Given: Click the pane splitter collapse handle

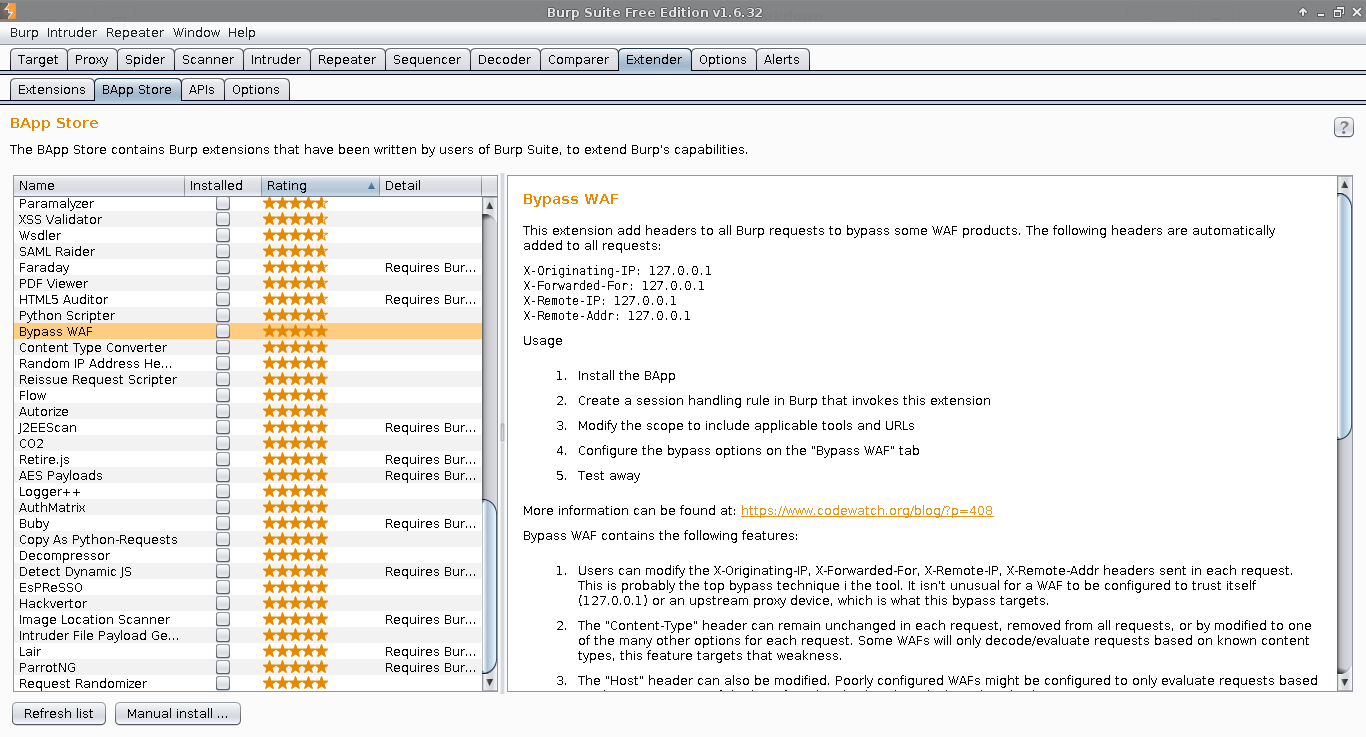Looking at the screenshot, I should tap(502, 432).
